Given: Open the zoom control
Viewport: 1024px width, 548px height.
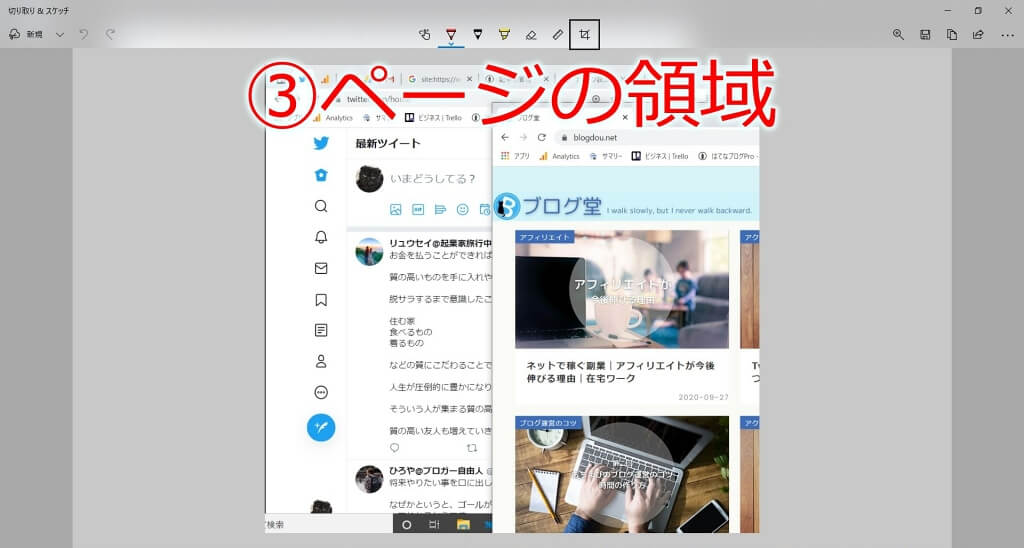Looking at the screenshot, I should [899, 35].
